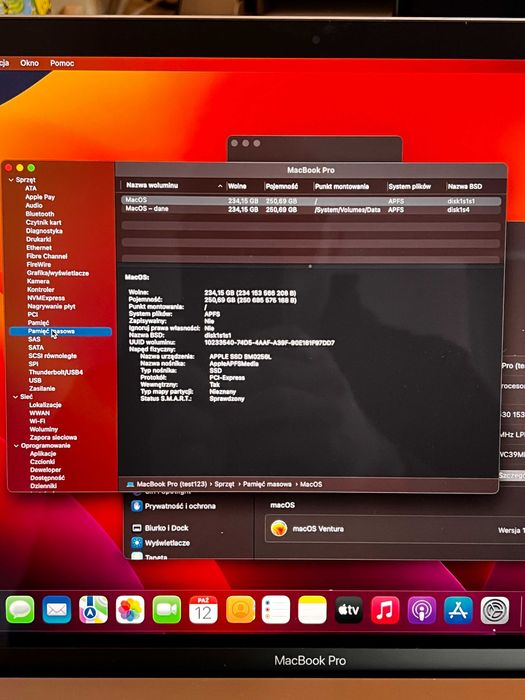This screenshot has height=700, width=525.
Task: Click the pane divider handle dot
Action: point(310,267)
